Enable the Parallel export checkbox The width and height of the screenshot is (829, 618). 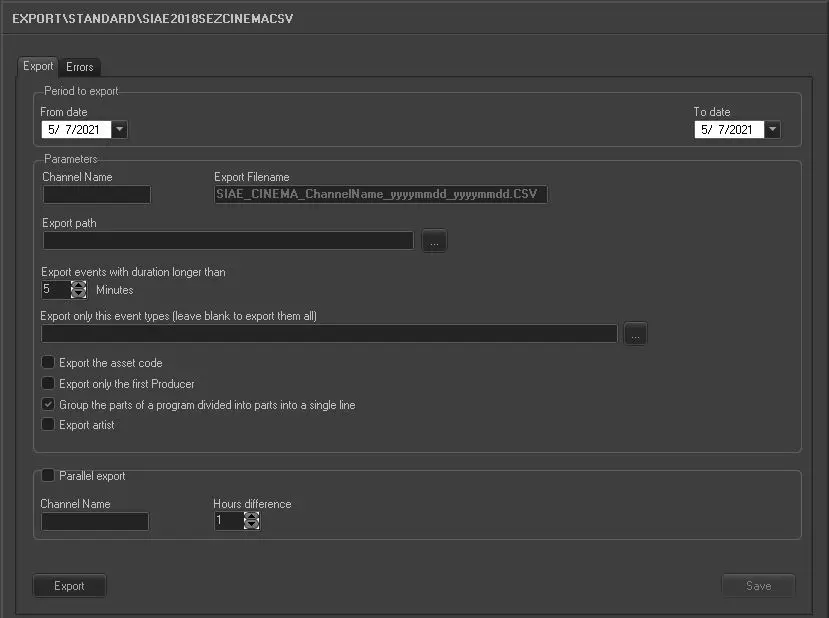tap(48, 476)
